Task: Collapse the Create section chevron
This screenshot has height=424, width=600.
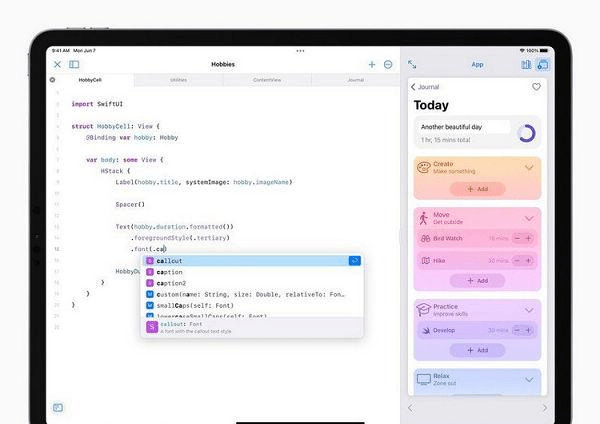Action: [529, 168]
